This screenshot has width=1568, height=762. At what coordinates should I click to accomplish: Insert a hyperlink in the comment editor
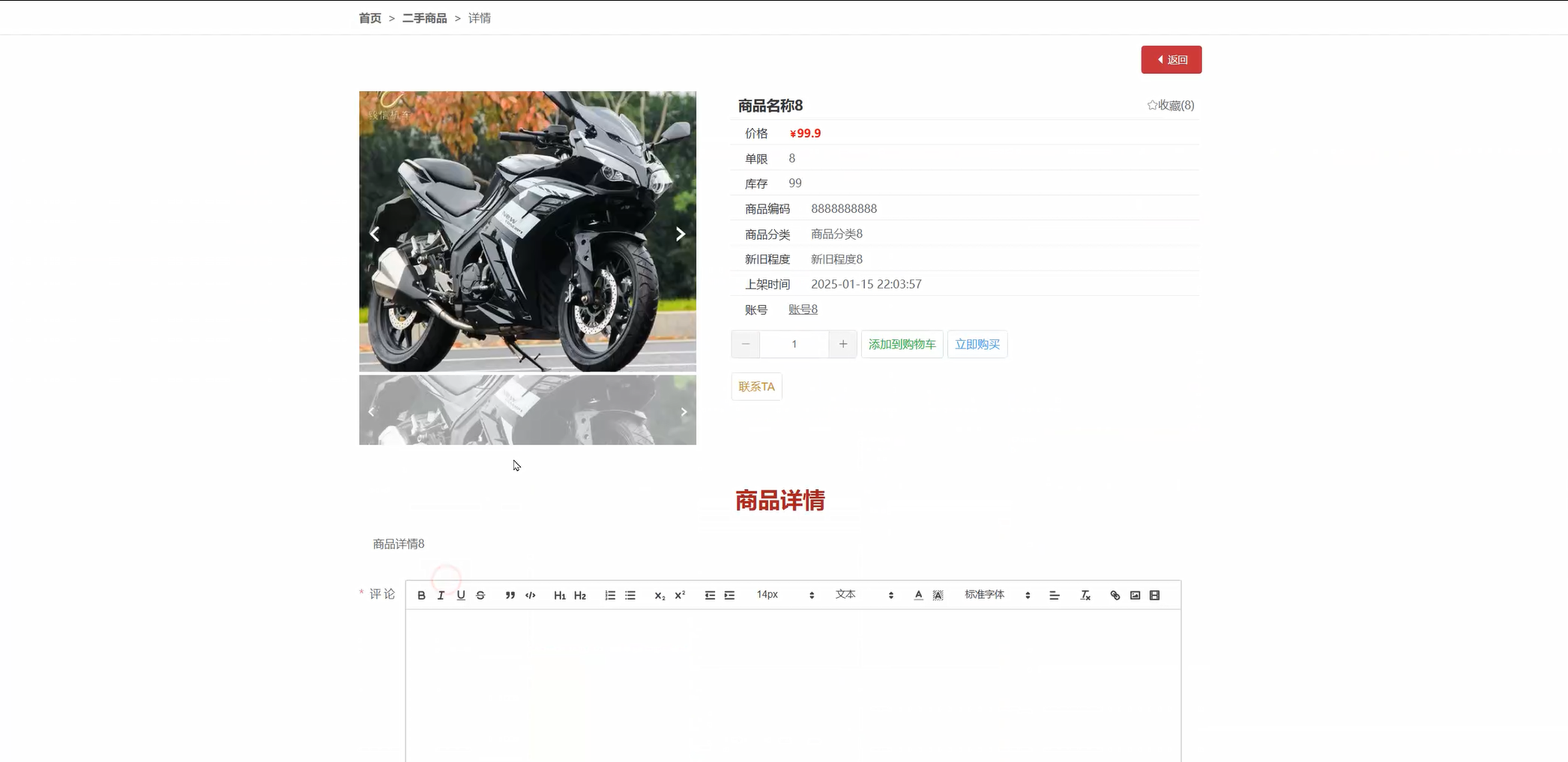(1115, 594)
